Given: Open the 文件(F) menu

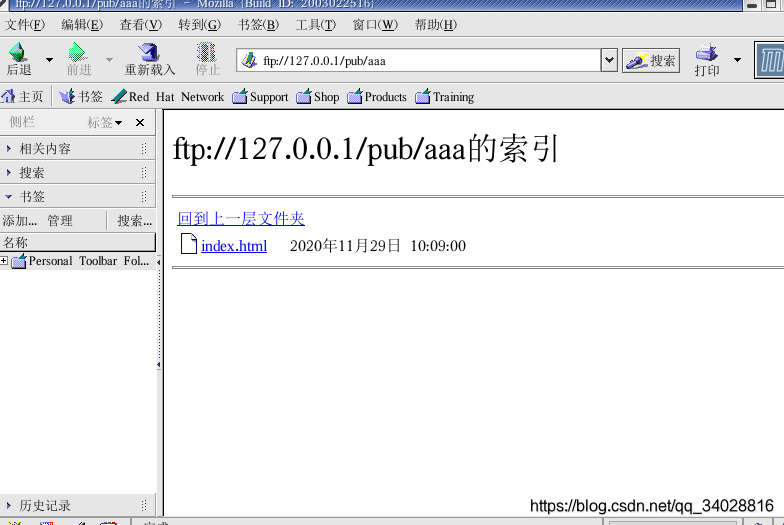Looking at the screenshot, I should pyautogui.click(x=24, y=24).
